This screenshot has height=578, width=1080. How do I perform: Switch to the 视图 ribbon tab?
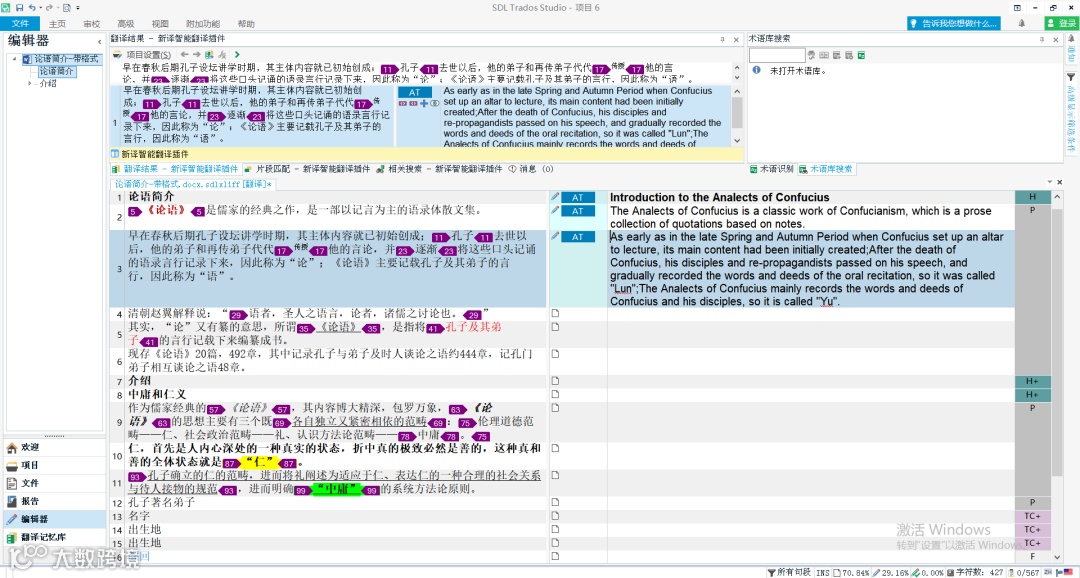(x=160, y=23)
